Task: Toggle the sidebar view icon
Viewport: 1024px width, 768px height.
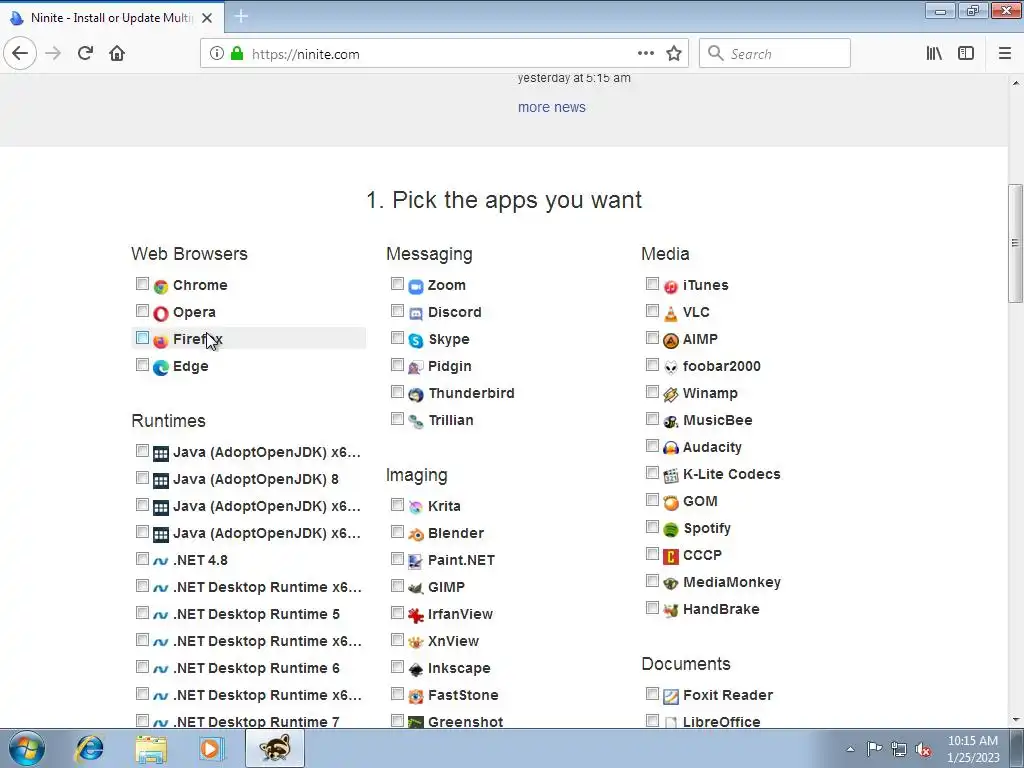Action: [966, 54]
